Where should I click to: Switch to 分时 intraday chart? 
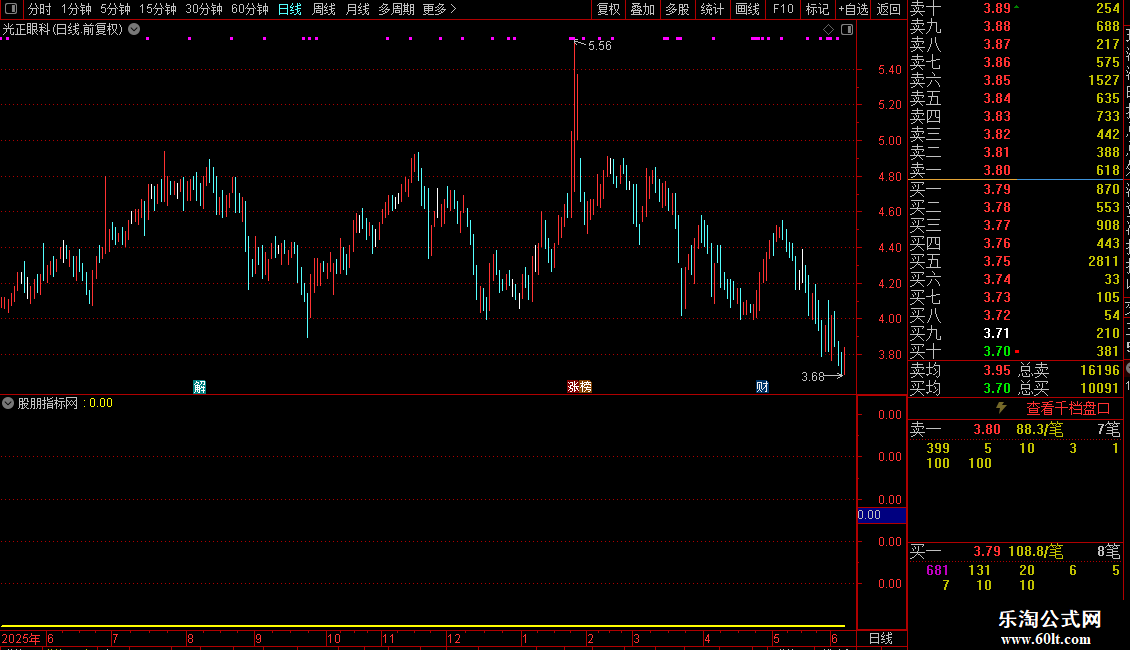click(40, 9)
